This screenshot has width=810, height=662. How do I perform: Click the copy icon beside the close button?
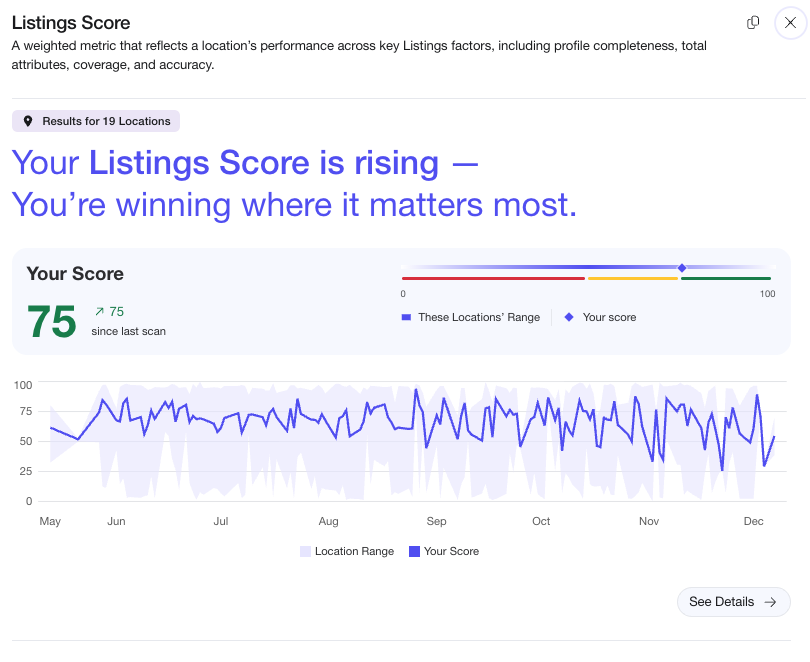753,23
